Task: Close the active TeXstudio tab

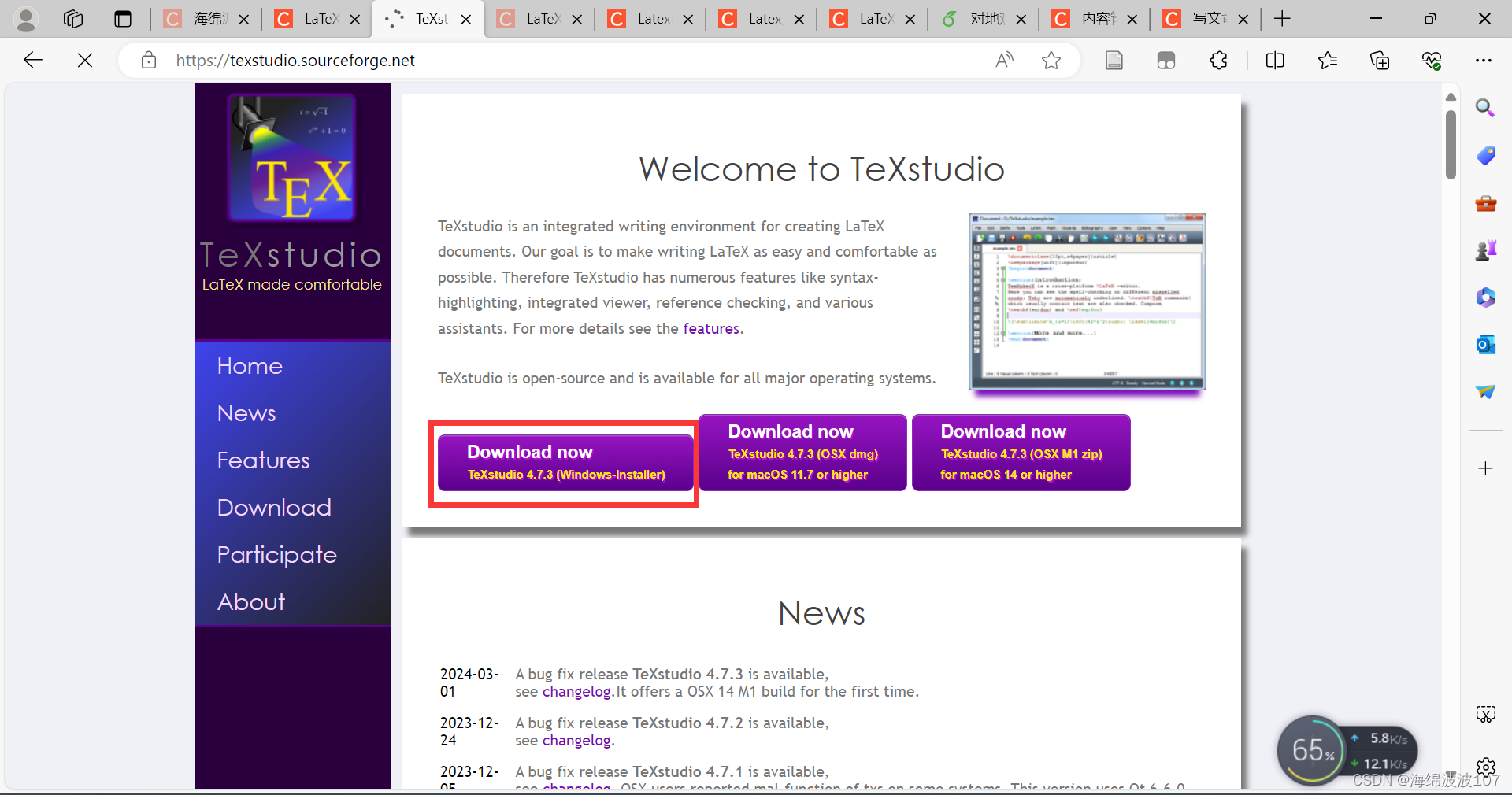Action: (466, 20)
